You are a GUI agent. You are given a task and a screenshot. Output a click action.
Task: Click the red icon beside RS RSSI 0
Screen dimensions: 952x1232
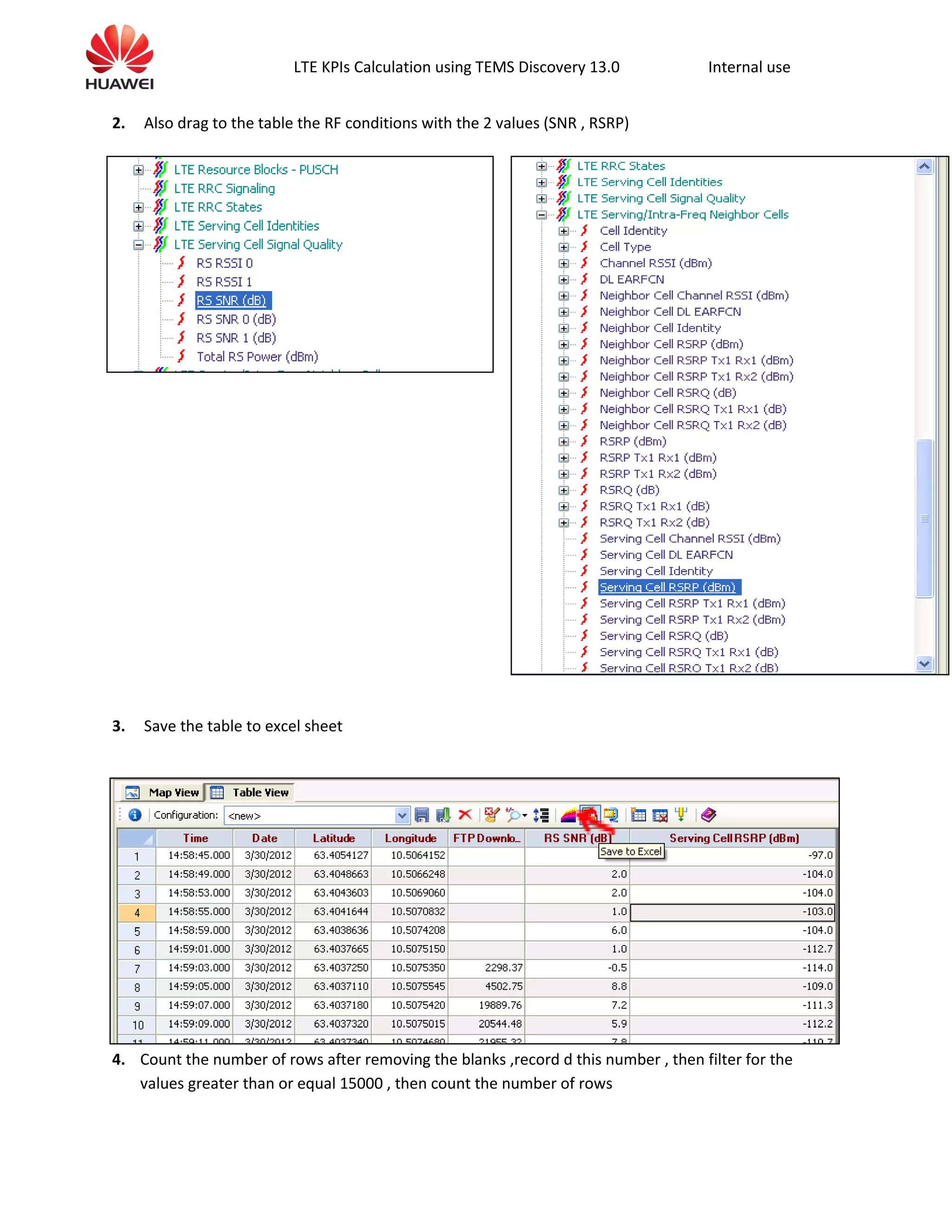[182, 262]
